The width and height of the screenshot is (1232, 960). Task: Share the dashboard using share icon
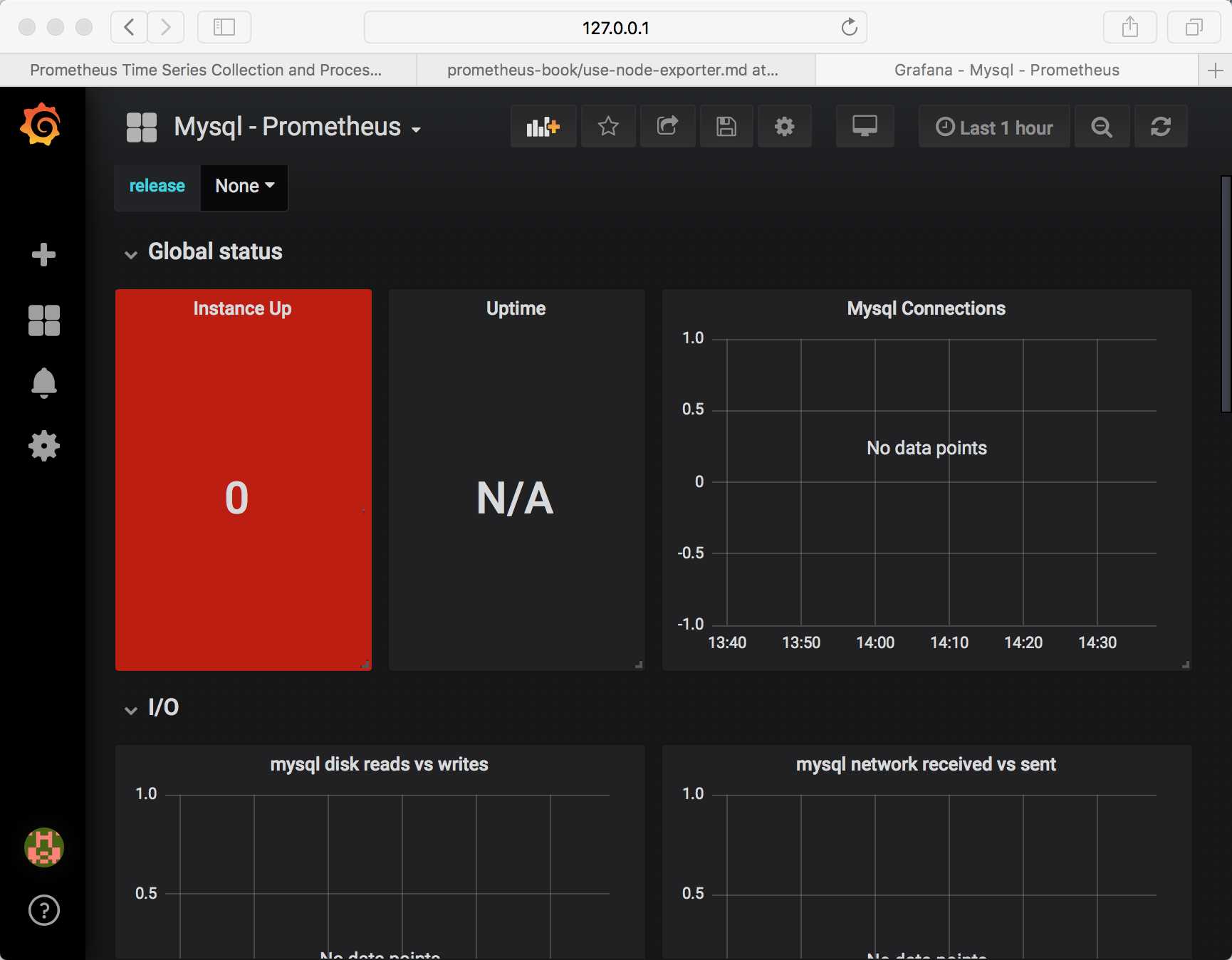click(667, 127)
